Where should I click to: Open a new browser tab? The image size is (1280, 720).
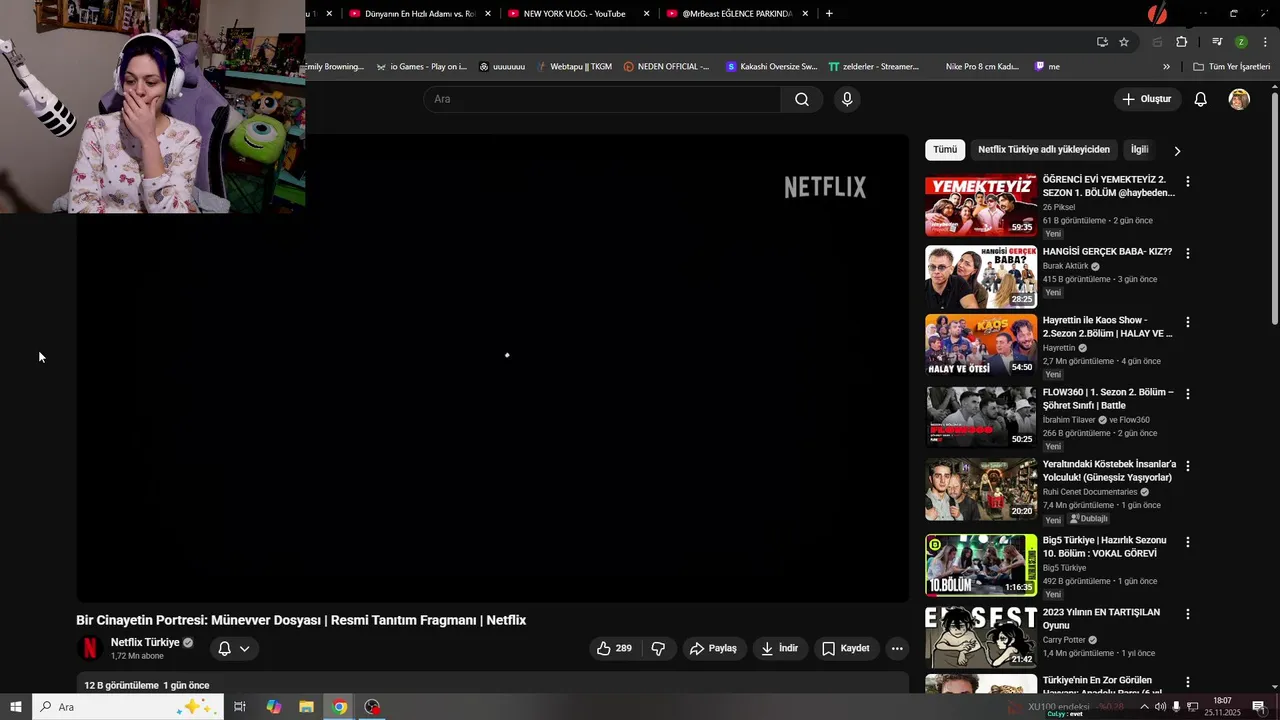pos(829,14)
